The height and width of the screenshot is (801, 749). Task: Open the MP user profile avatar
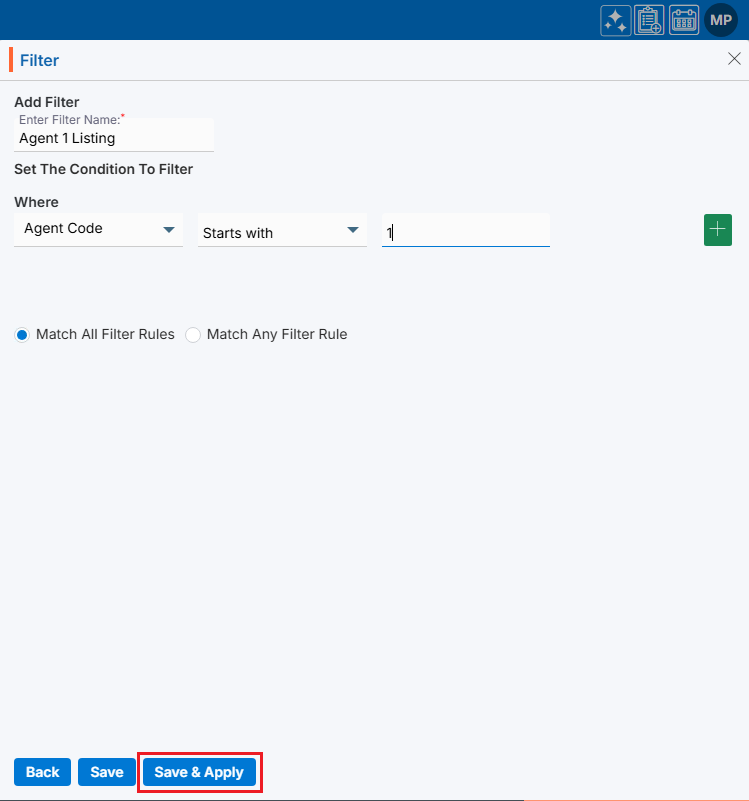pyautogui.click(x=721, y=20)
